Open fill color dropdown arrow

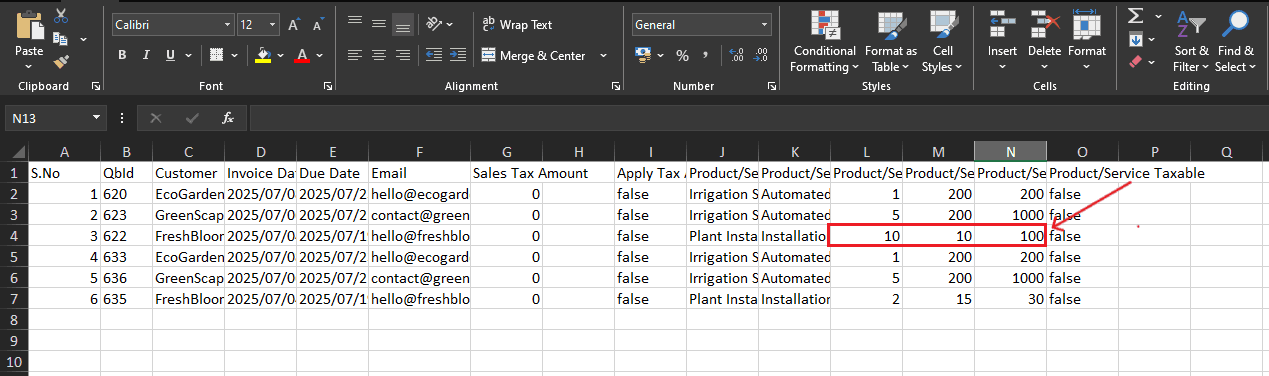[x=280, y=55]
